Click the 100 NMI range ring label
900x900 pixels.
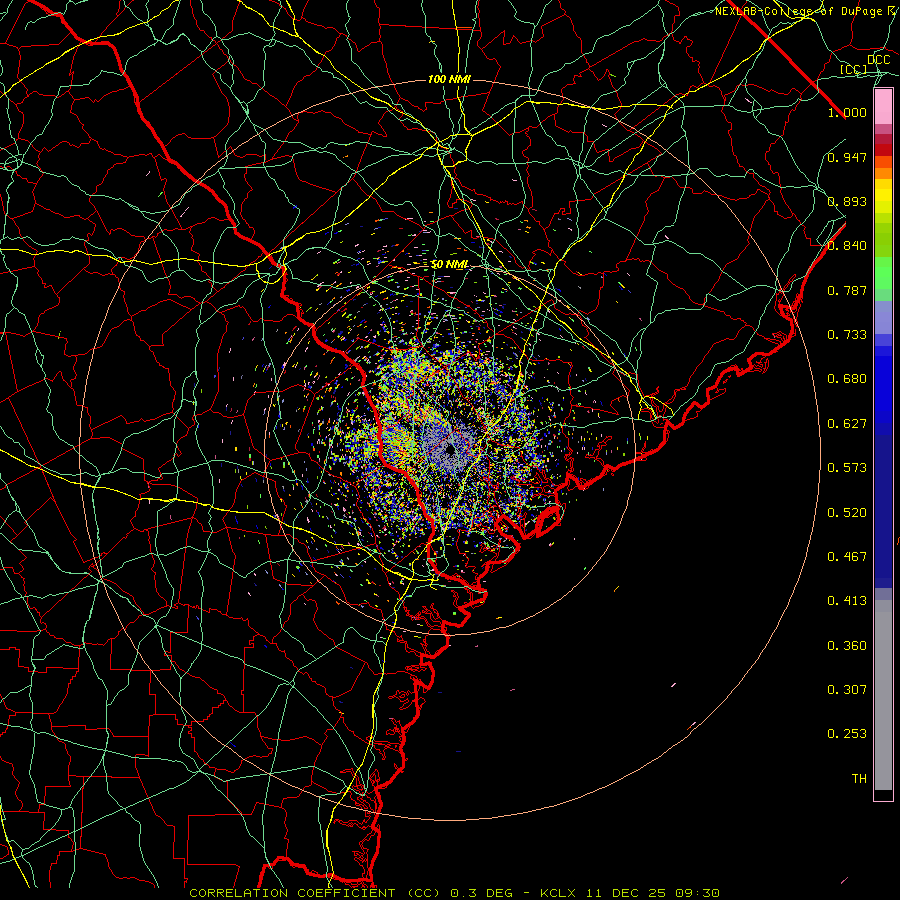click(449, 79)
